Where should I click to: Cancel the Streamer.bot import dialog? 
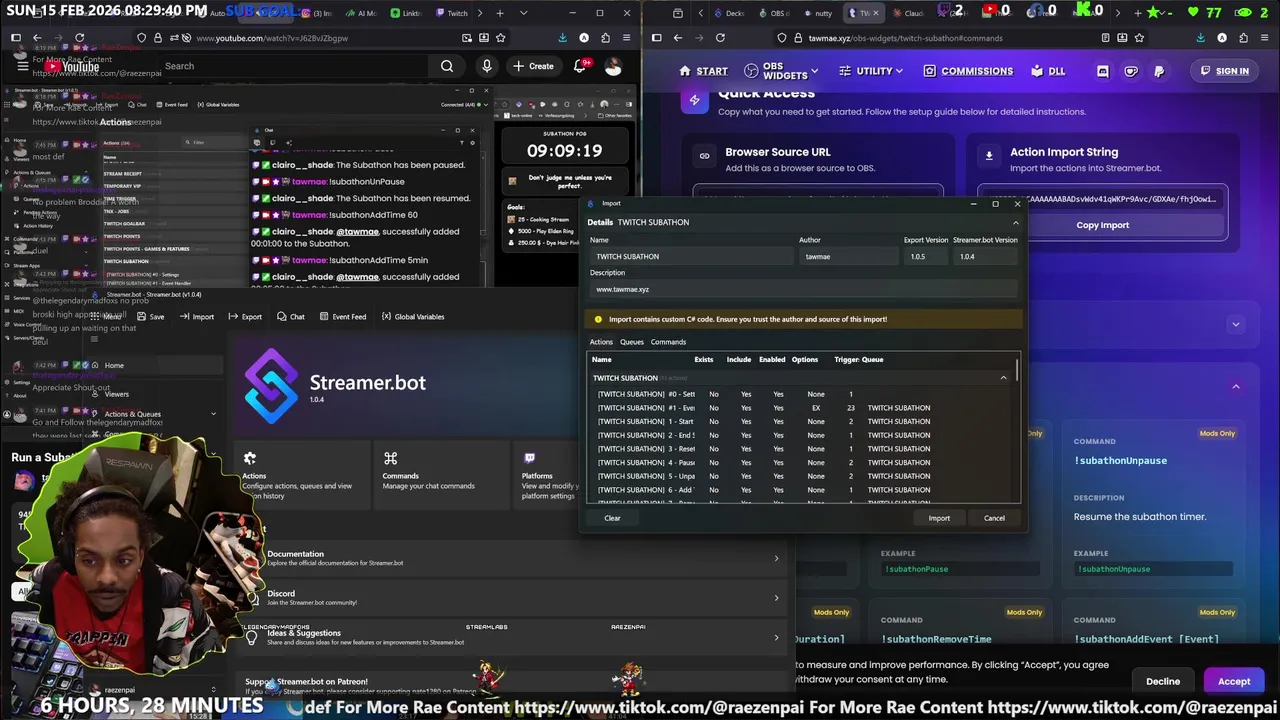[994, 518]
